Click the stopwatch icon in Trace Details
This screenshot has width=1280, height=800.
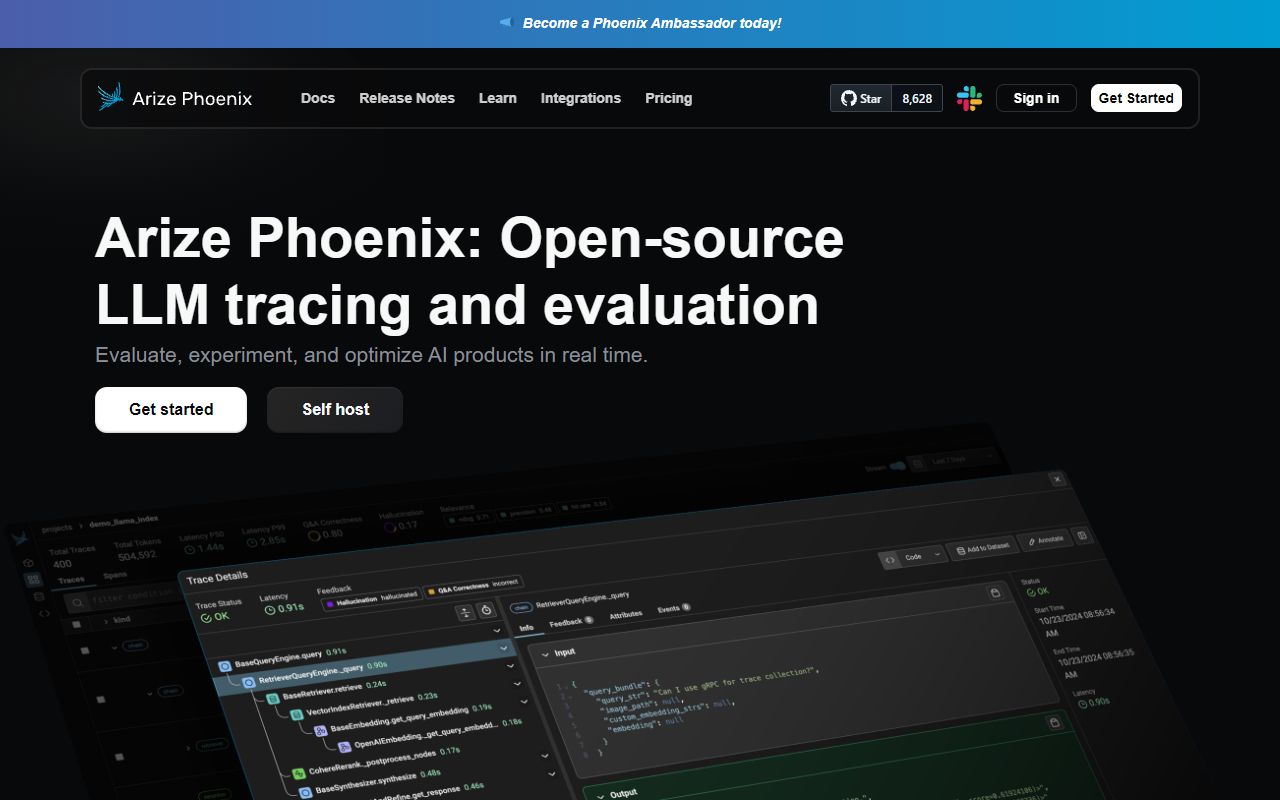pos(487,610)
